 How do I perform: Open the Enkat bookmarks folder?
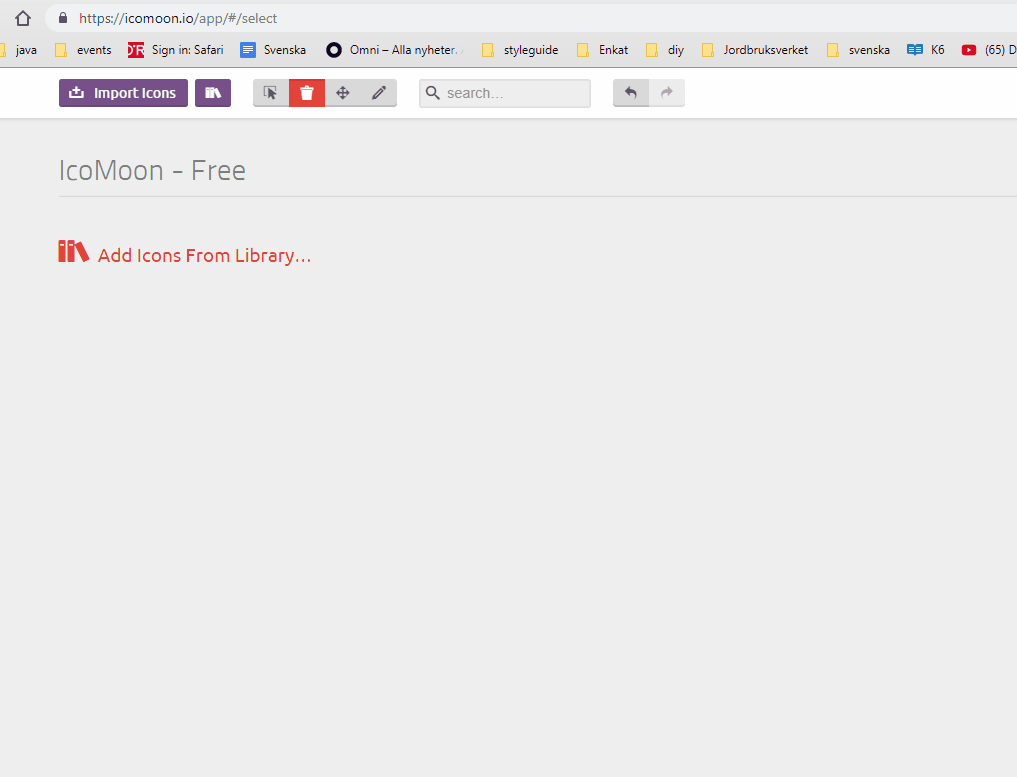pos(603,50)
